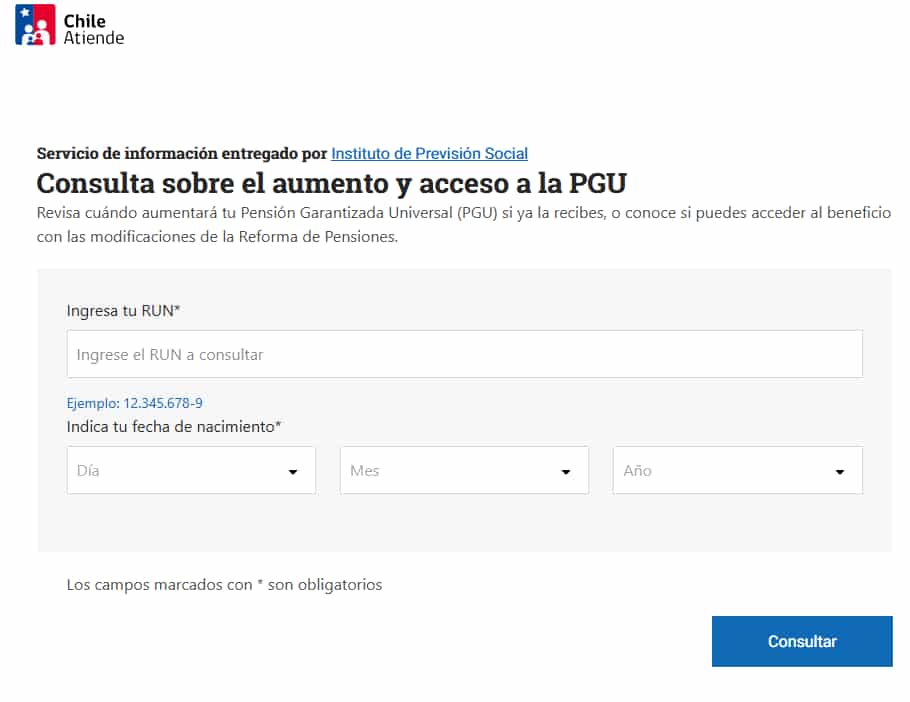Click the "Servicio de información entregado por" text
This screenshot has width=910, height=702.
point(182,153)
